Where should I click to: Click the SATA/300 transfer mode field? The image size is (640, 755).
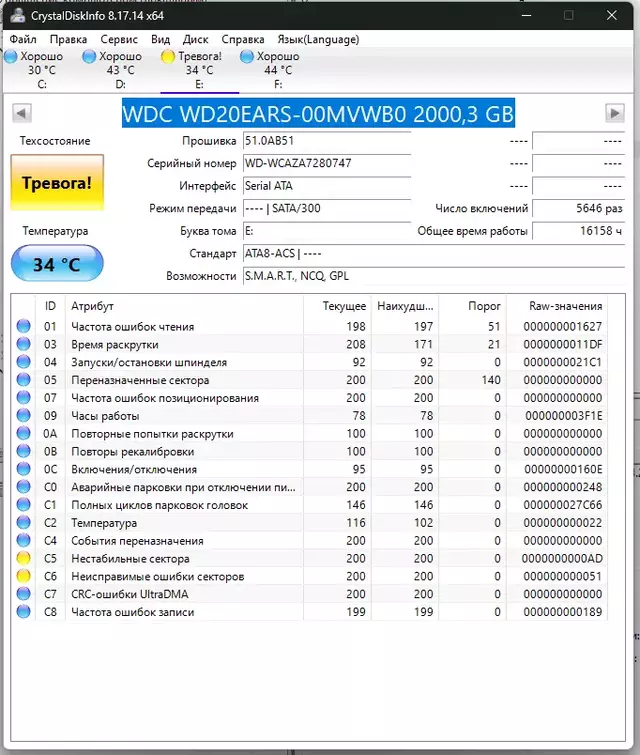(x=327, y=208)
